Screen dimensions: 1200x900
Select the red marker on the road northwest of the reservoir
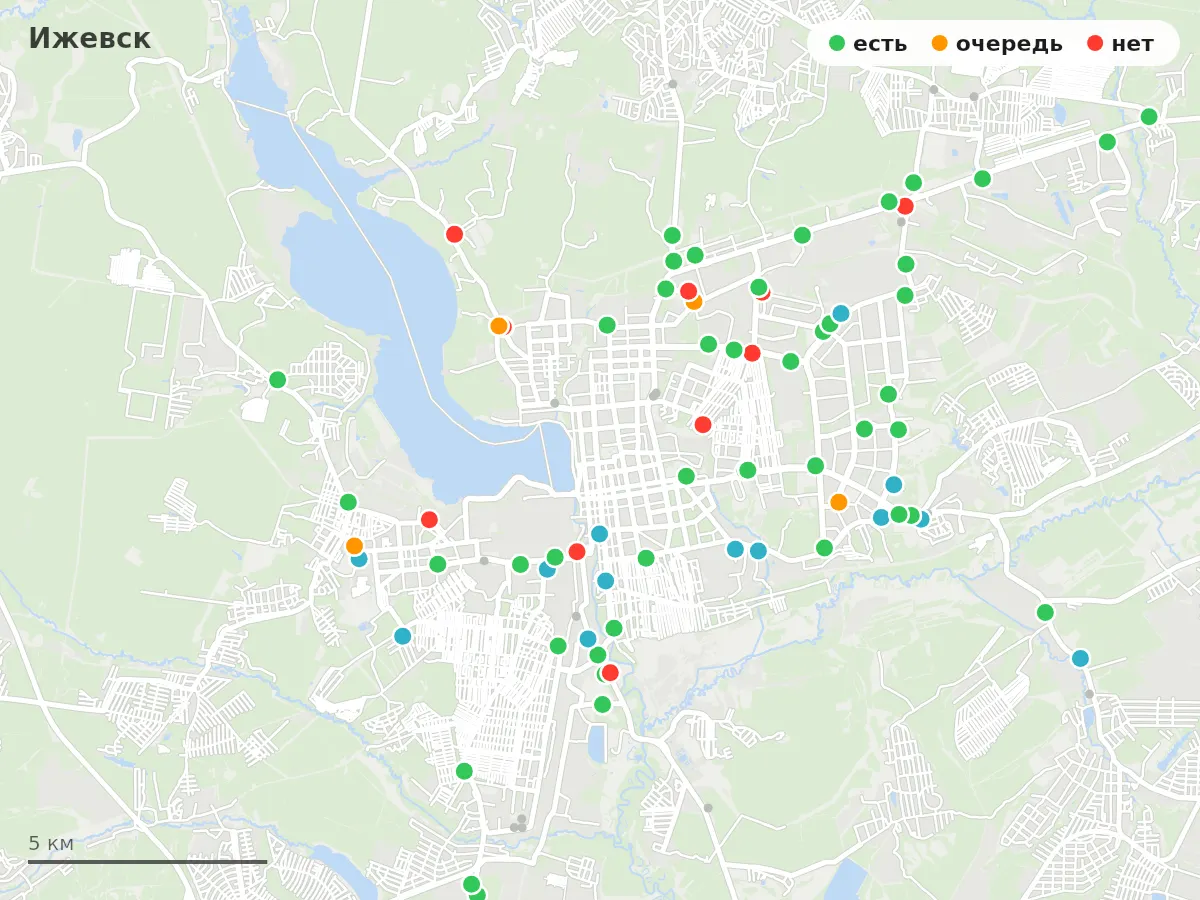click(x=454, y=234)
